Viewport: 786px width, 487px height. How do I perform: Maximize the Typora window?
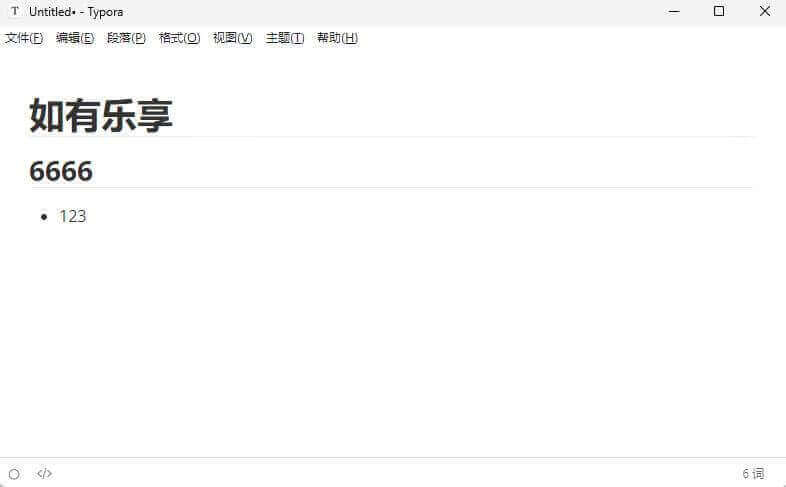coord(719,12)
